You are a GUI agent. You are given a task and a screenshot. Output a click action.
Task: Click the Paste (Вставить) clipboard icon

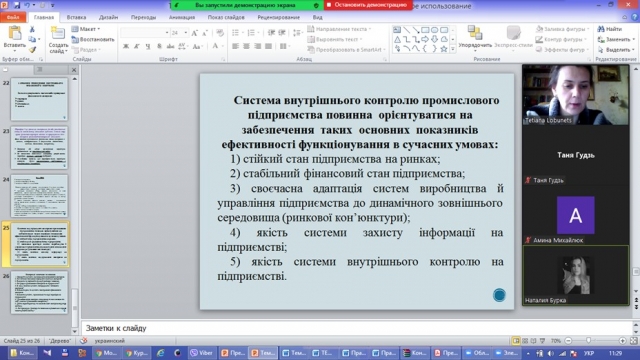coord(15,33)
